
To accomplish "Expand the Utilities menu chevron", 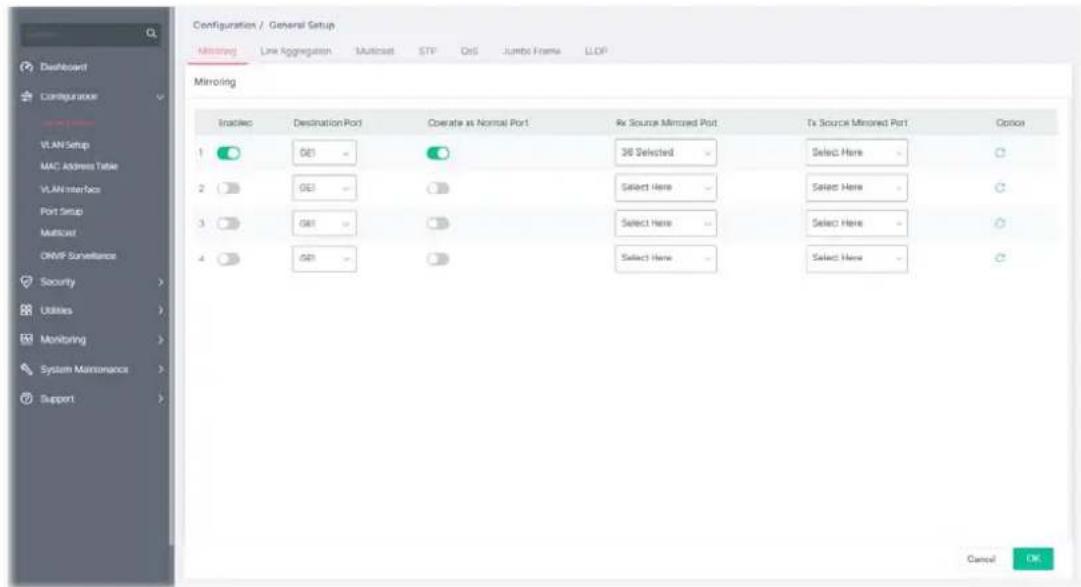I will click(160, 310).
